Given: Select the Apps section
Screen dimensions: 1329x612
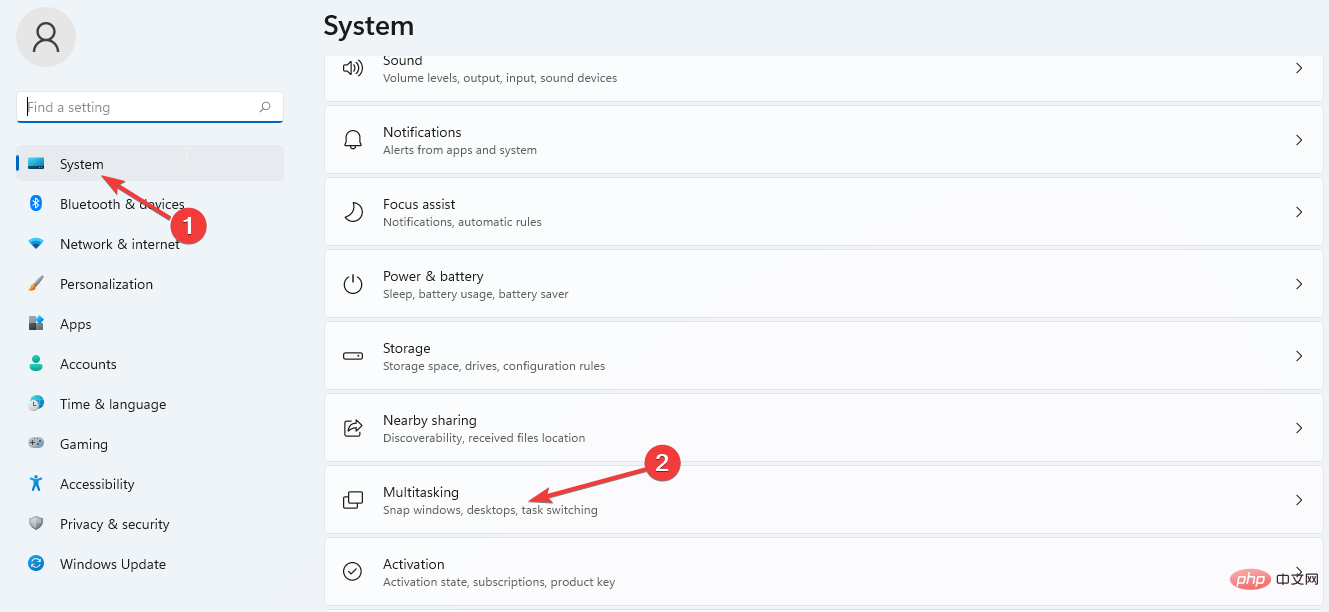Looking at the screenshot, I should pos(75,323).
